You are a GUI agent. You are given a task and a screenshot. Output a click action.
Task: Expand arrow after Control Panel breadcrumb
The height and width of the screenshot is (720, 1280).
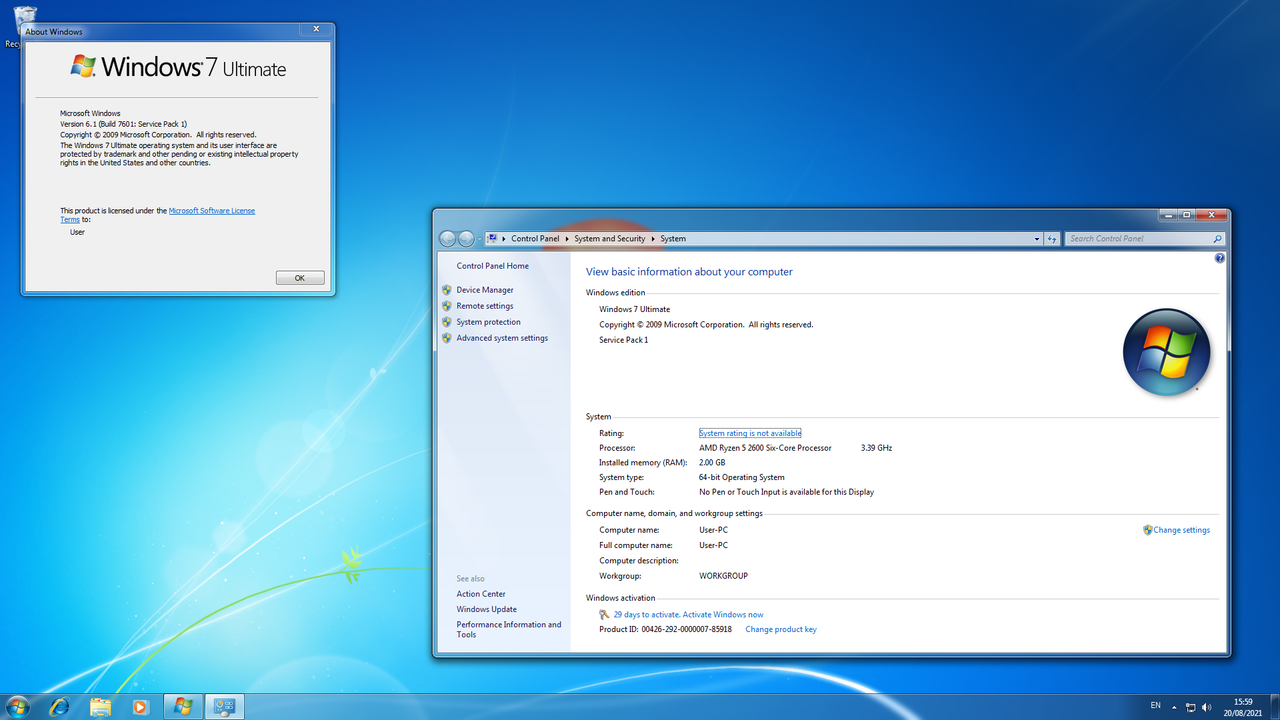click(x=567, y=239)
